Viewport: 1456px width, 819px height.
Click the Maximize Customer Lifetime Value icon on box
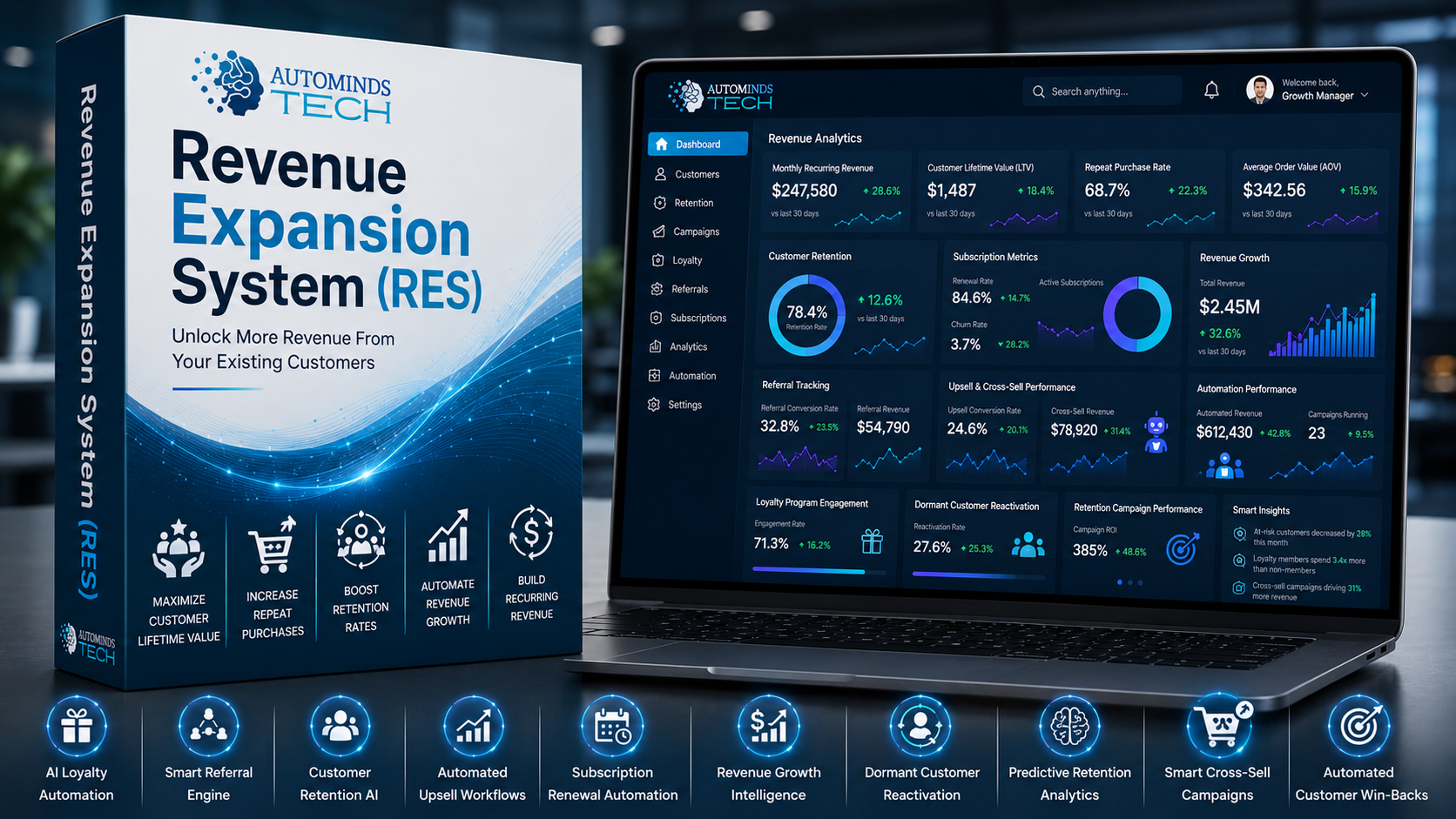click(179, 549)
